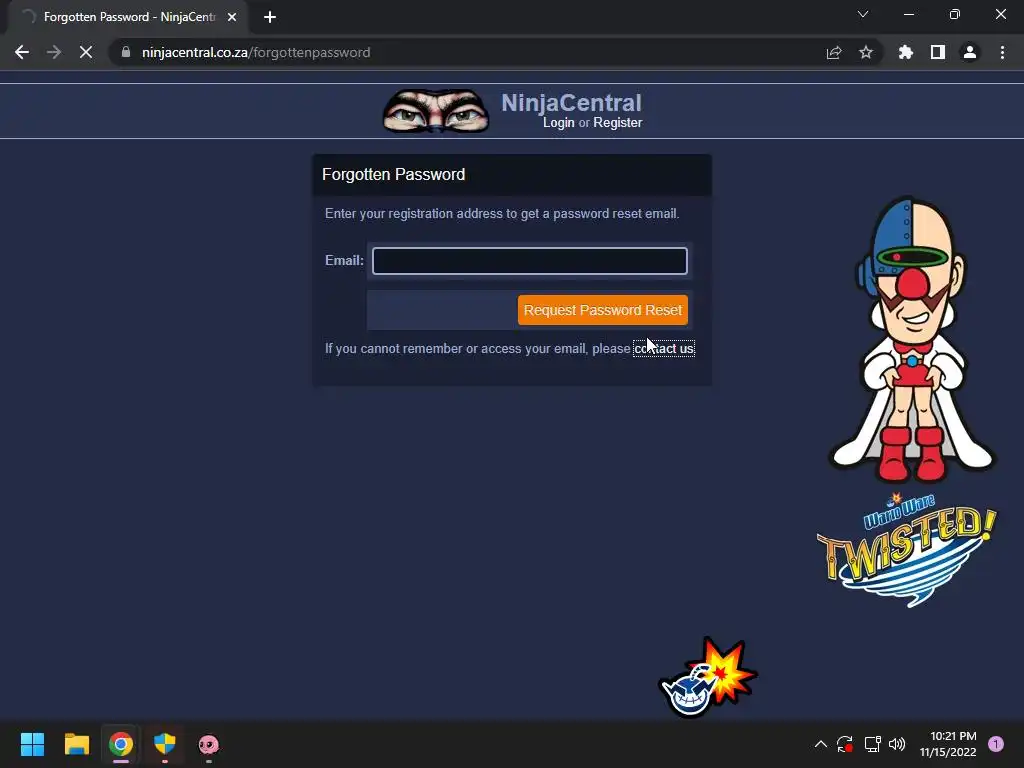Screen dimensions: 1024x768
Task: Click Request Password Reset button
Action: click(x=602, y=310)
